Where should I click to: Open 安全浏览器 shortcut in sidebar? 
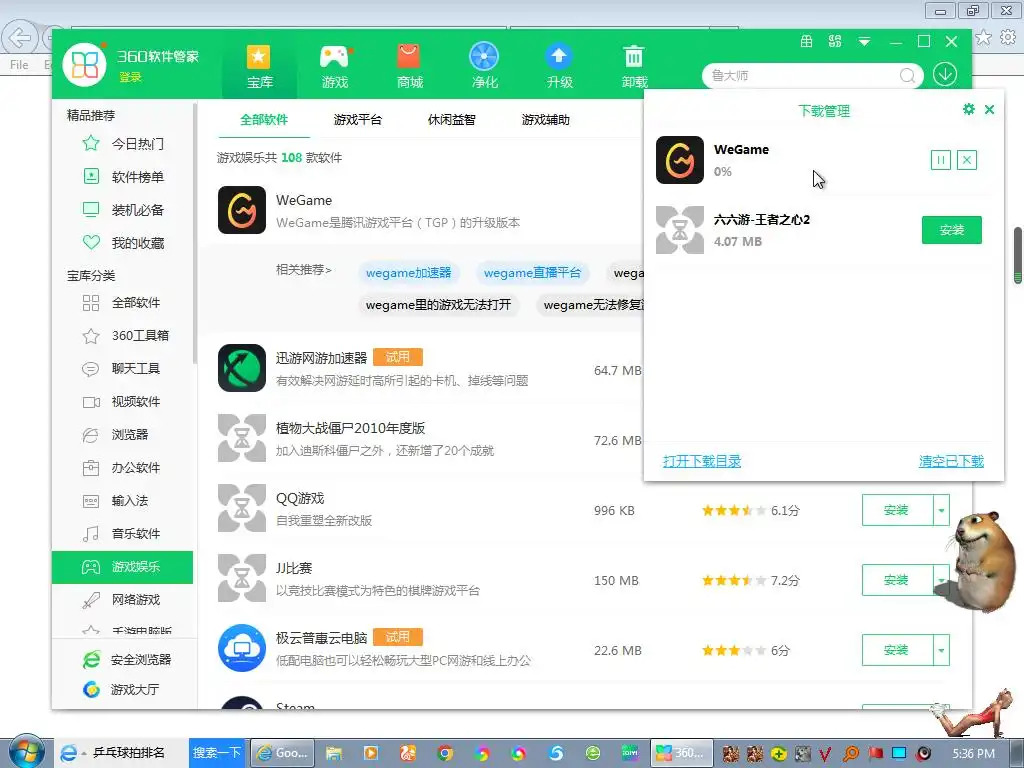pyautogui.click(x=127, y=660)
